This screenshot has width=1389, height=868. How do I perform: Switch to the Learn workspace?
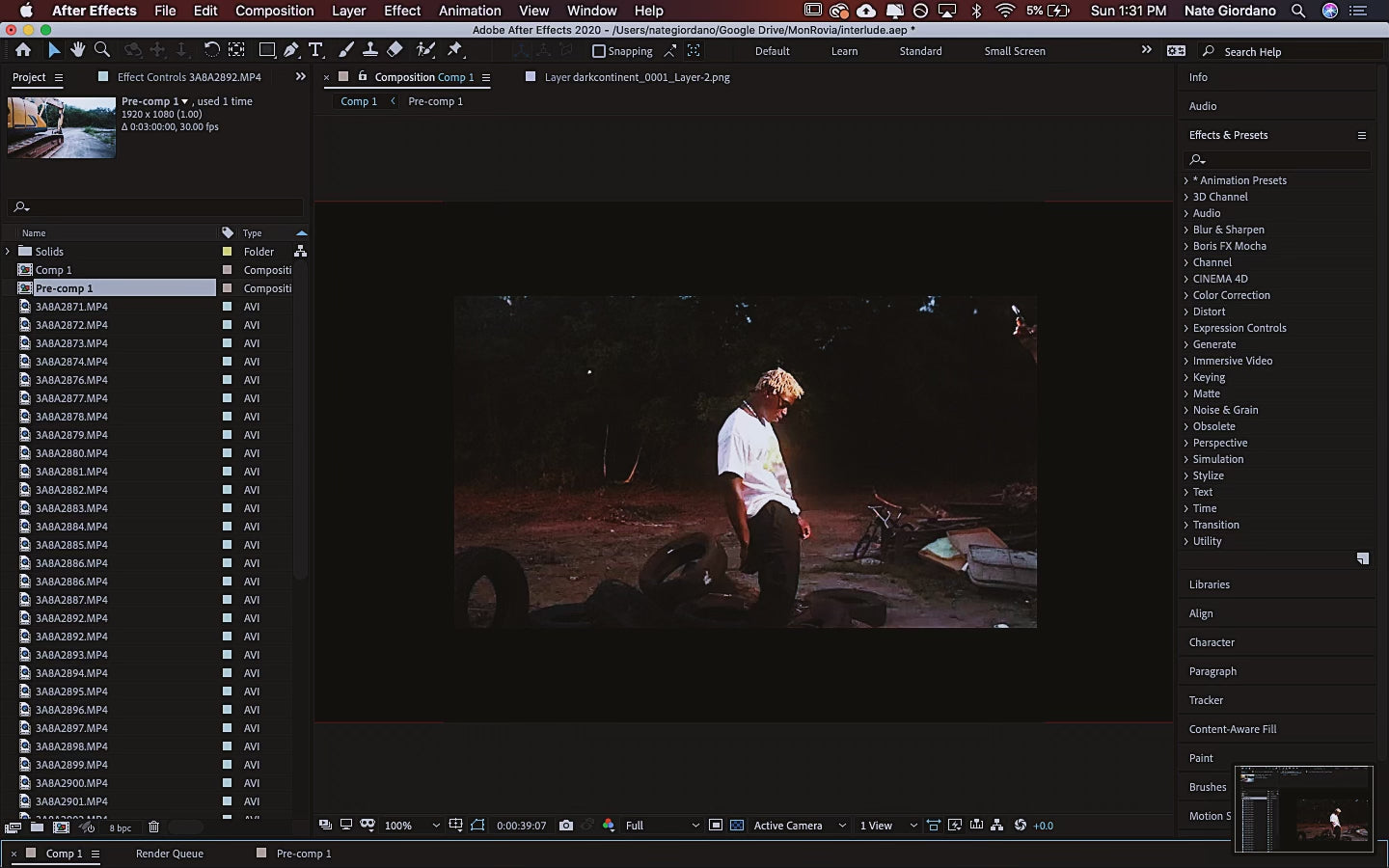tap(844, 51)
